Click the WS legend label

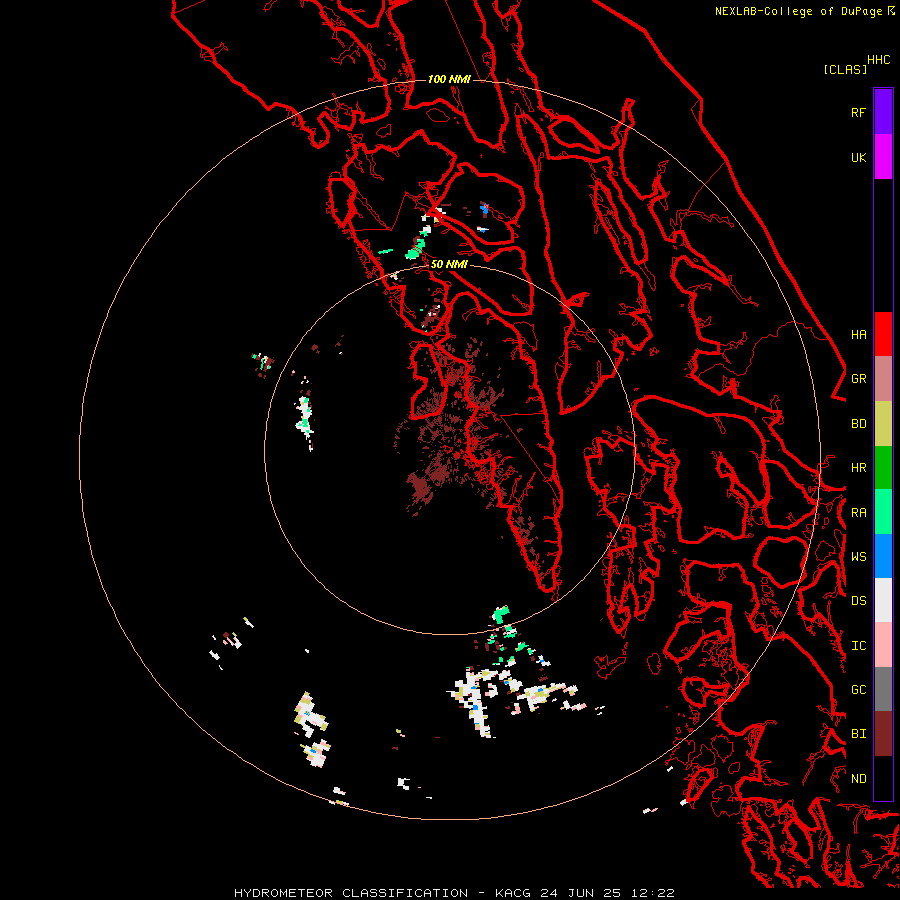[858, 556]
